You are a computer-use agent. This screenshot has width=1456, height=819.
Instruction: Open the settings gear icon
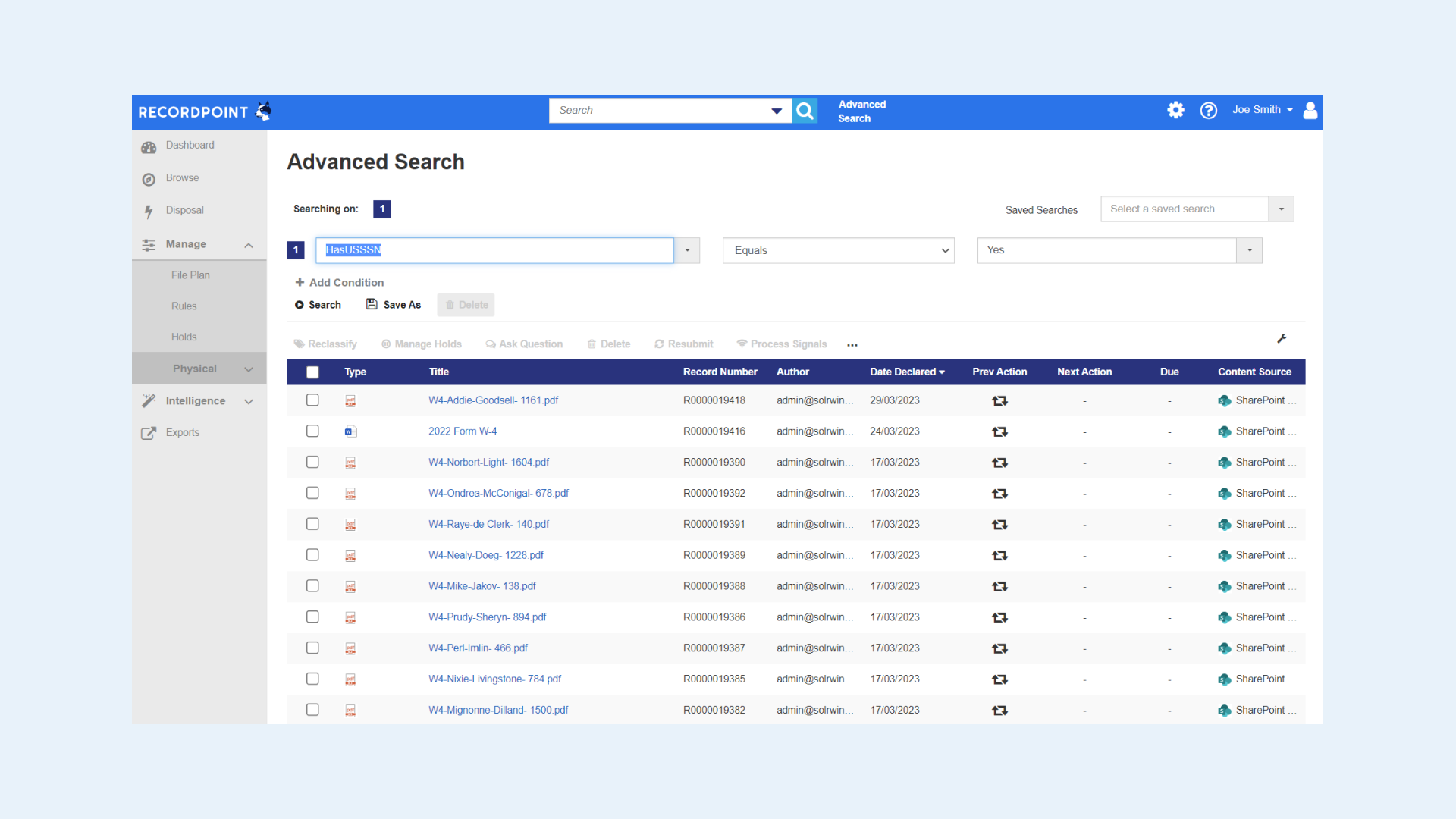coord(1175,110)
